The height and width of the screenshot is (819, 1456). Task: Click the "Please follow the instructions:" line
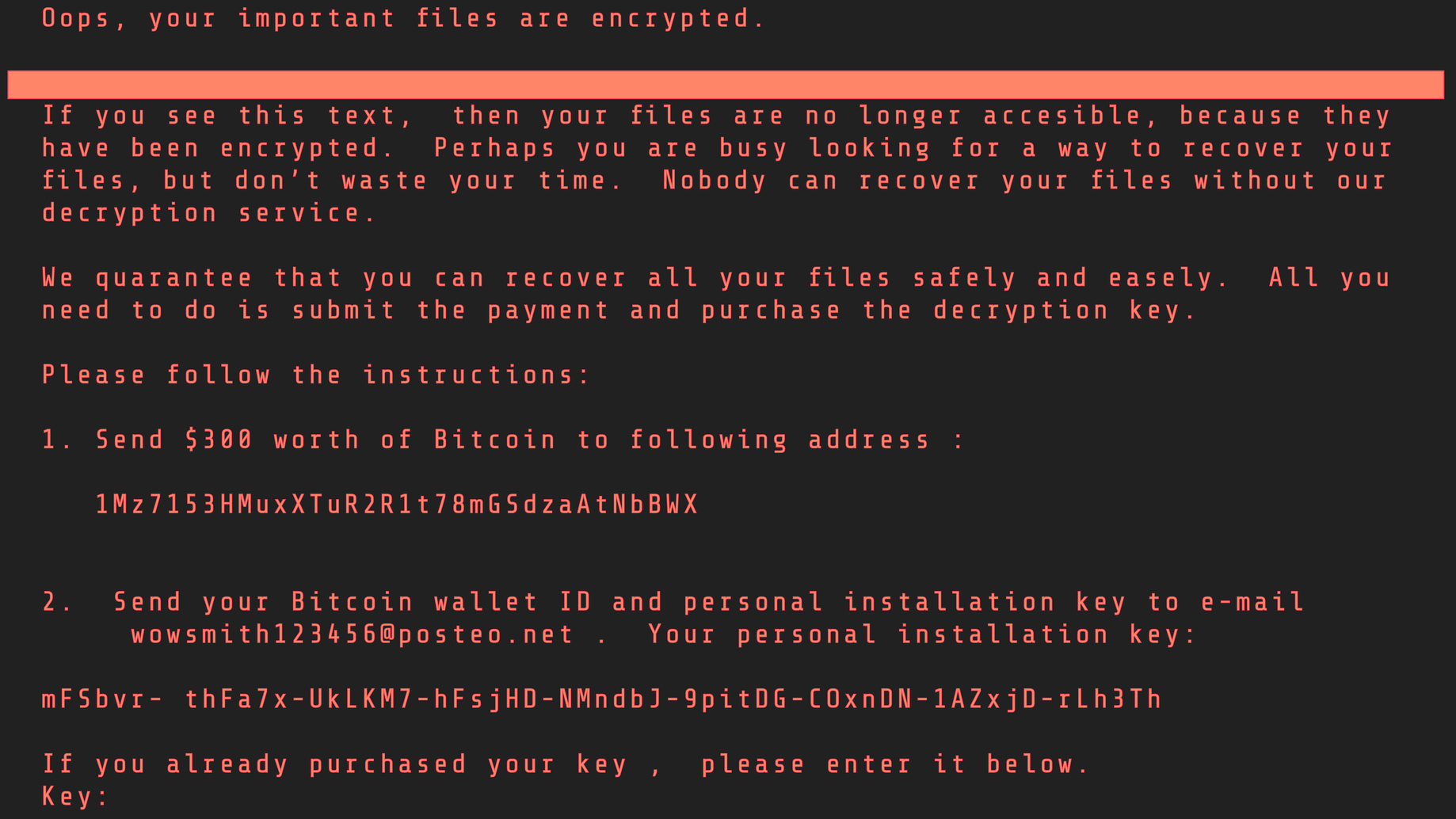pyautogui.click(x=316, y=375)
